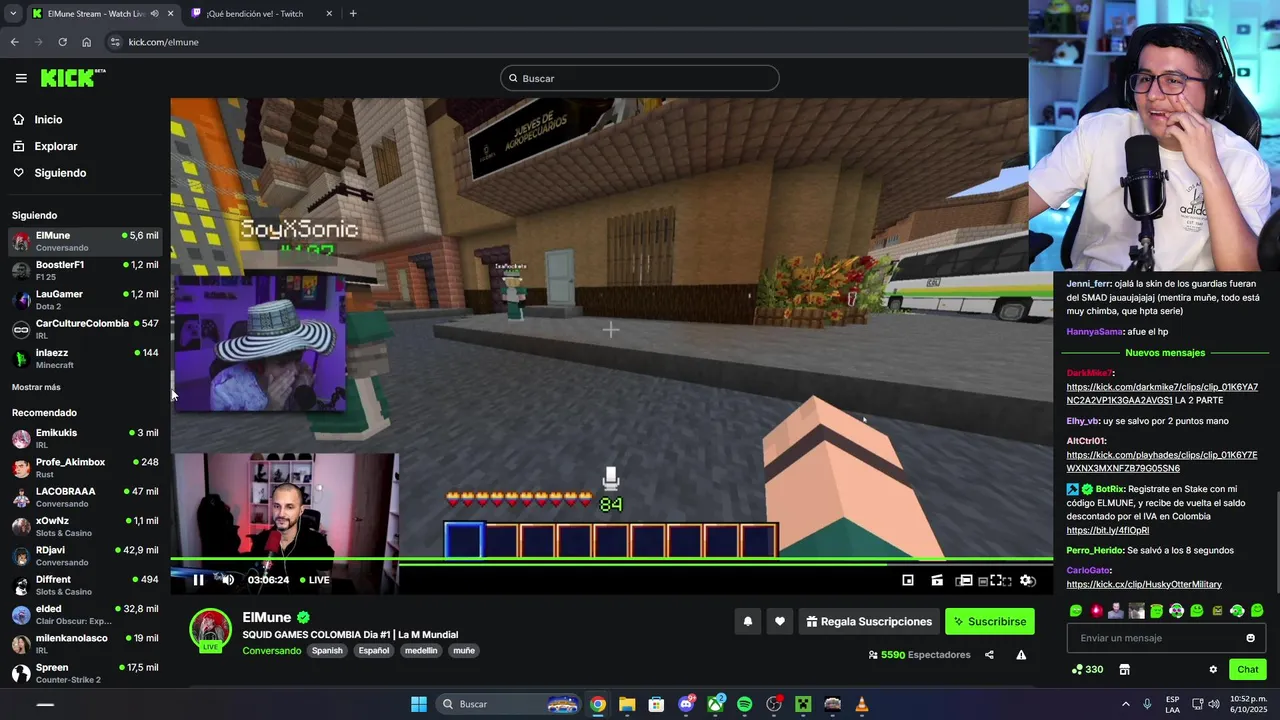
Task: Open clip creation icon in player
Action: [937, 580]
